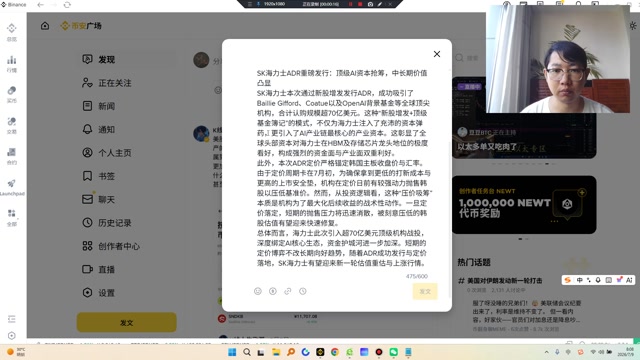Click the list icon at rail bottom
This screenshot has height=360, width=640.
11,319
